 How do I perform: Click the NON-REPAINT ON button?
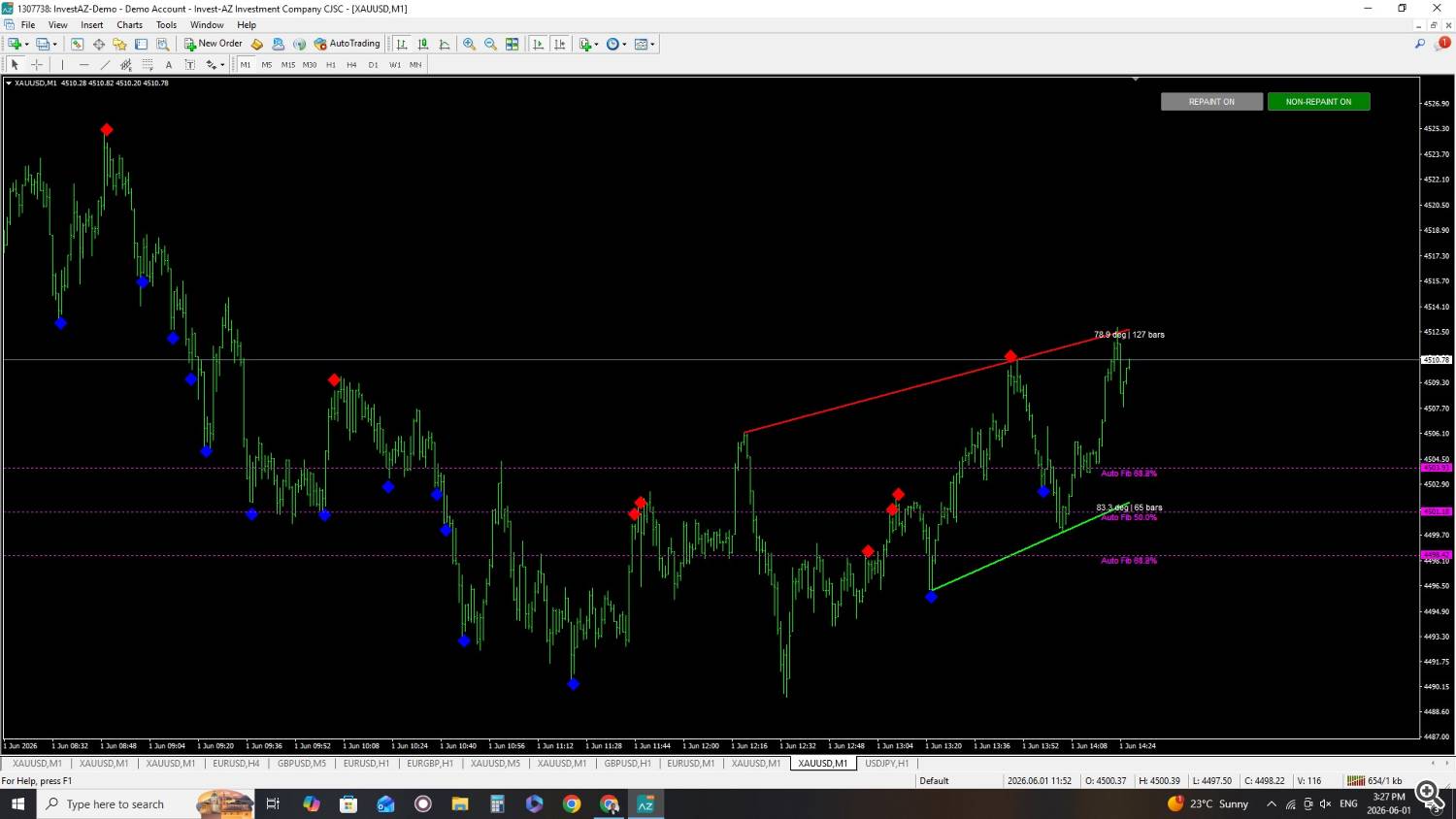[1318, 102]
